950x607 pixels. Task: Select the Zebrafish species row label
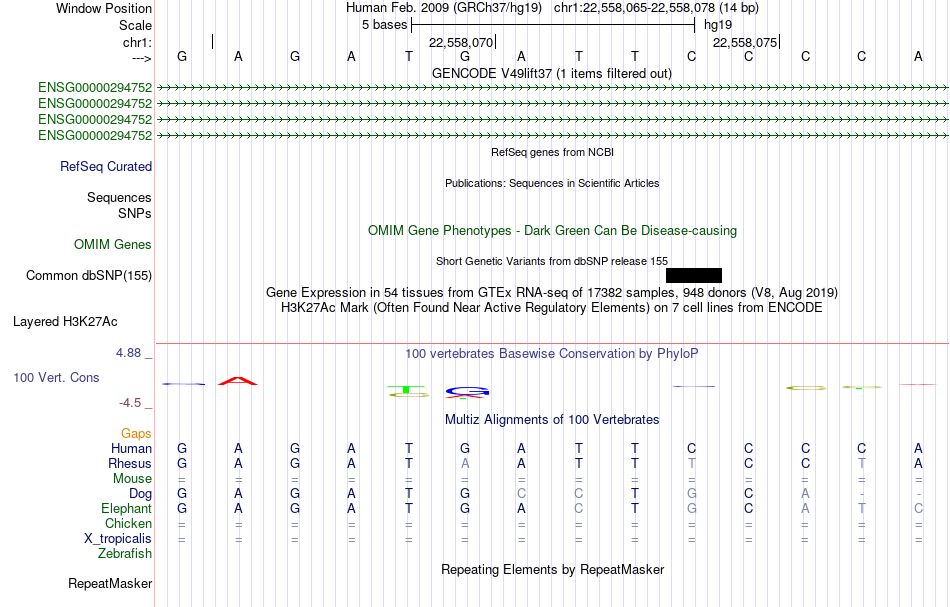click(125, 553)
